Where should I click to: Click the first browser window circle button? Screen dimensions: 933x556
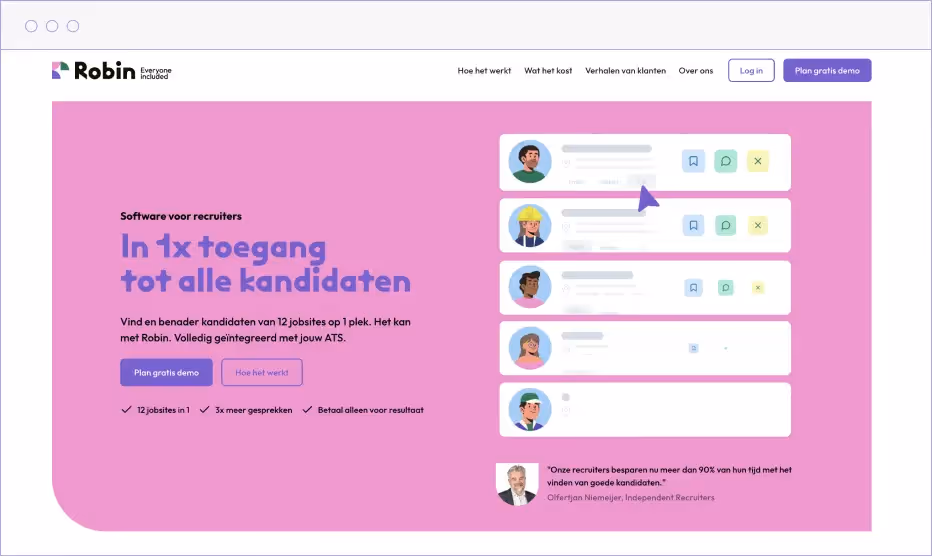[32, 26]
